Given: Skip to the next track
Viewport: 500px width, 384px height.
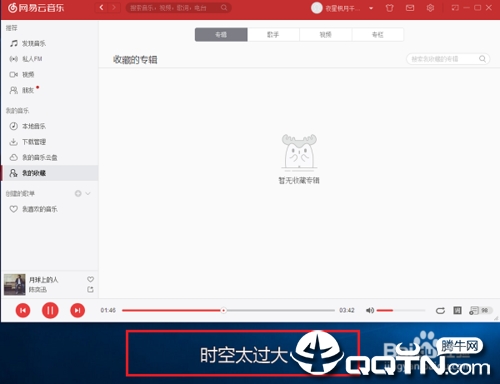Looking at the screenshot, I should 77,311.
